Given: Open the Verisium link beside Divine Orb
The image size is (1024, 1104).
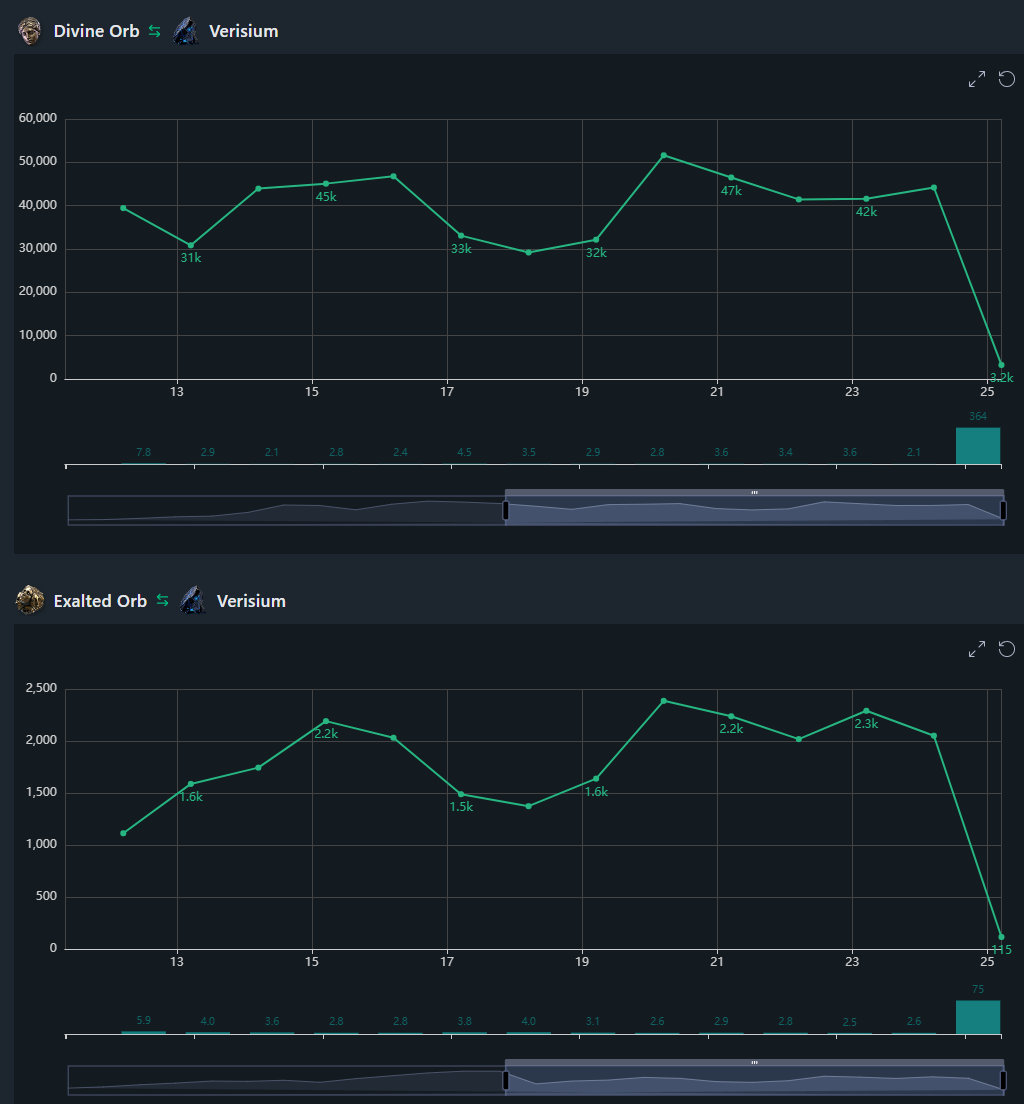Looking at the screenshot, I should (244, 32).
